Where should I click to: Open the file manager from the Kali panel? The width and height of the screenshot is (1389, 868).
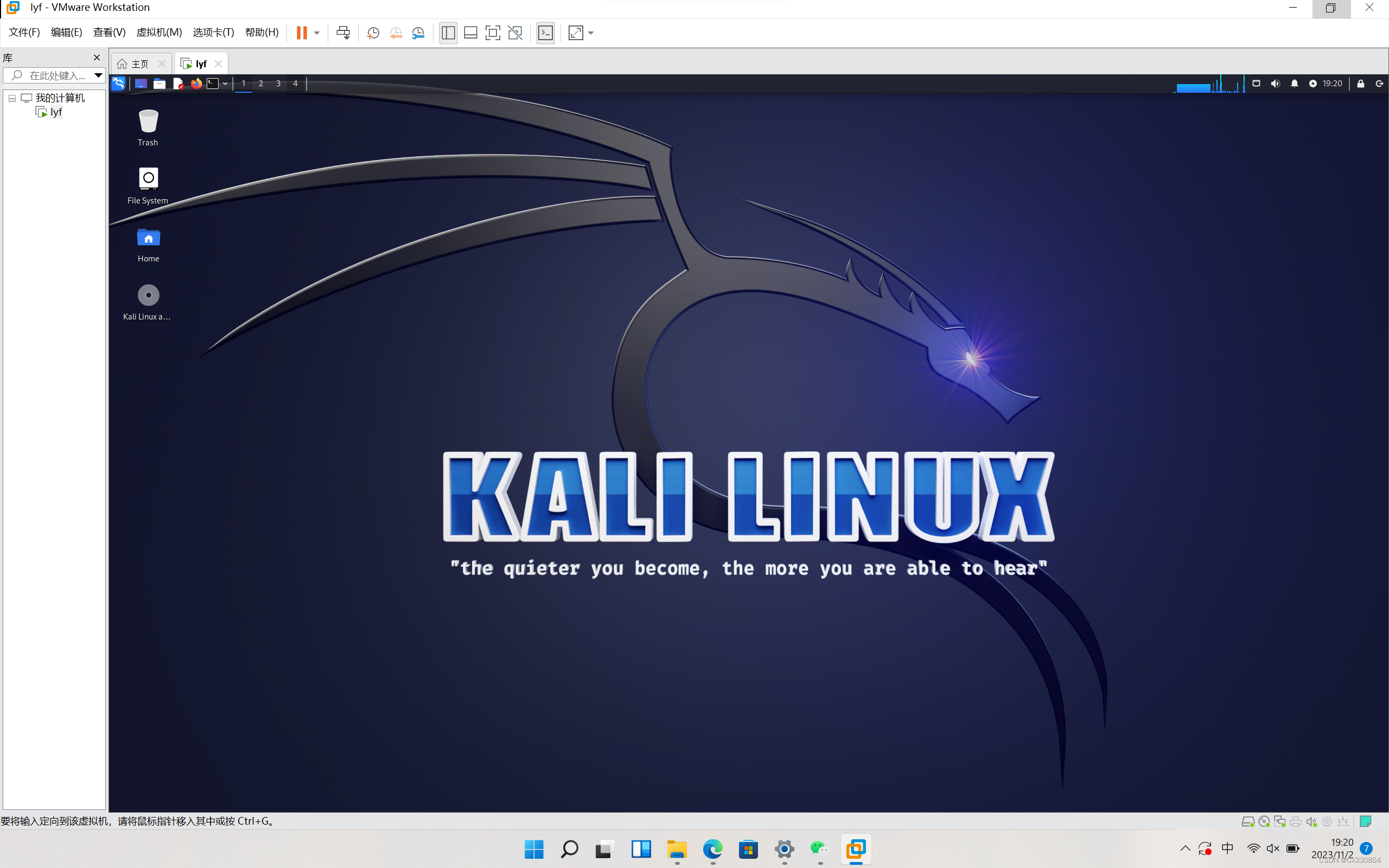160,83
